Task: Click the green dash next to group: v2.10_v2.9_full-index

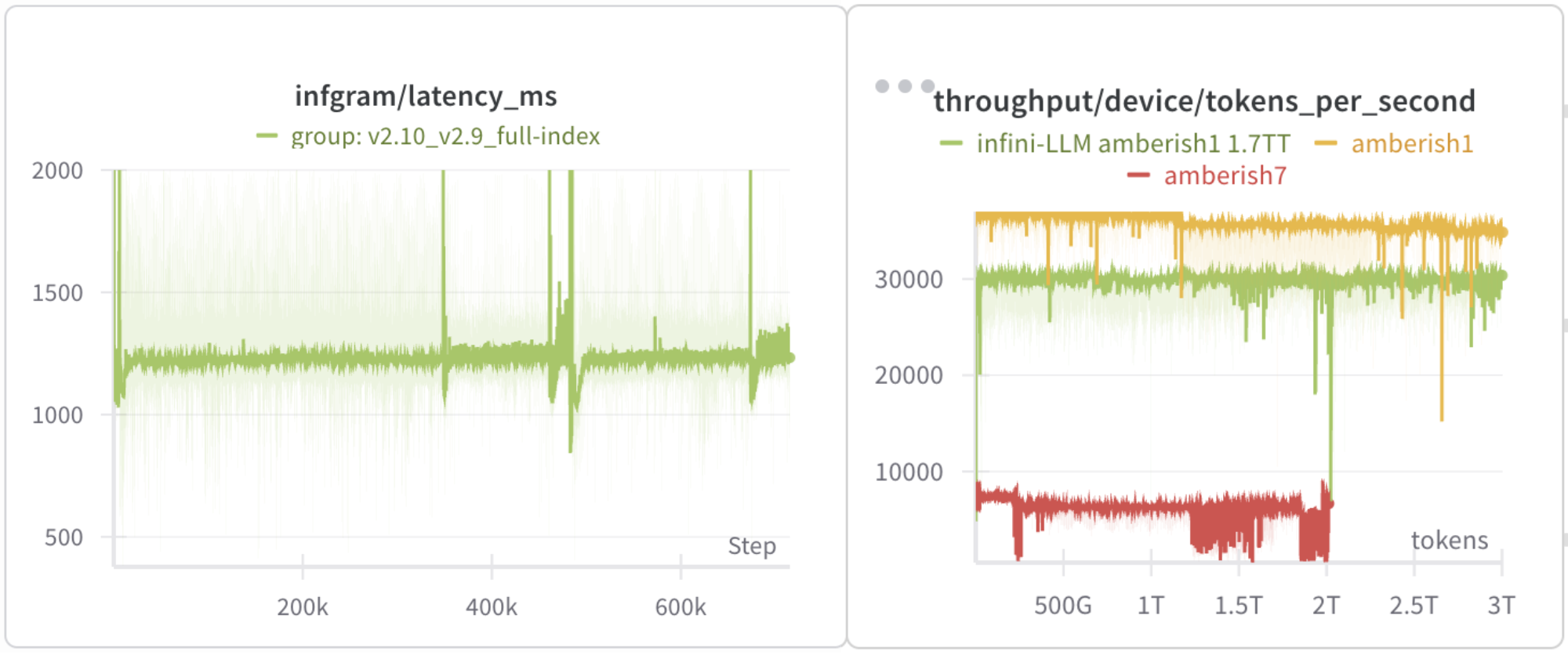Action: (267, 136)
